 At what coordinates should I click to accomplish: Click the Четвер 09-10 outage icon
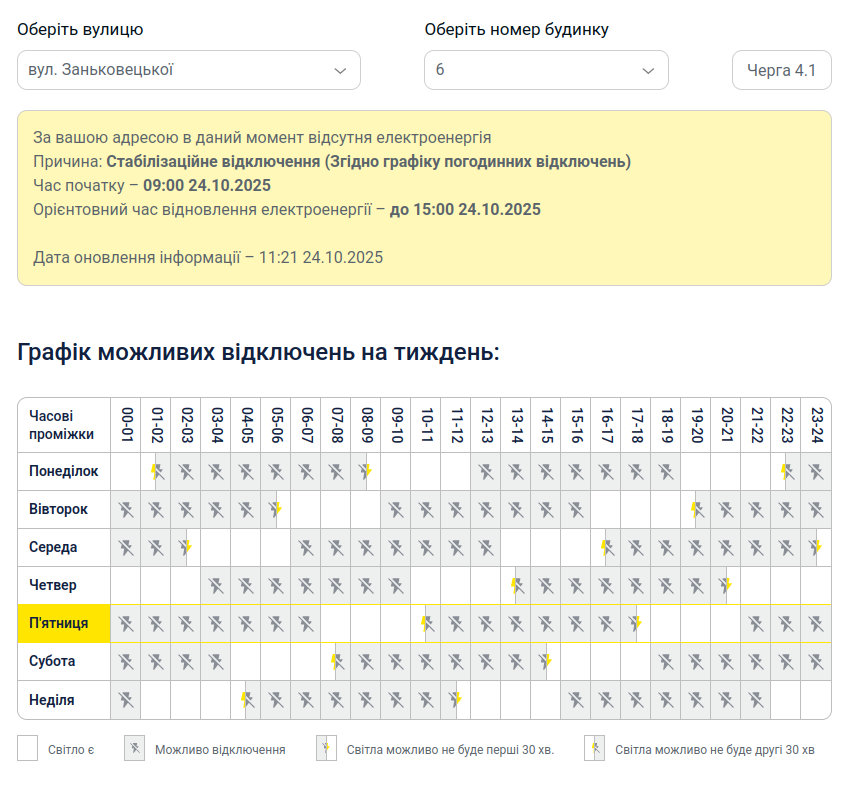pyautogui.click(x=396, y=586)
